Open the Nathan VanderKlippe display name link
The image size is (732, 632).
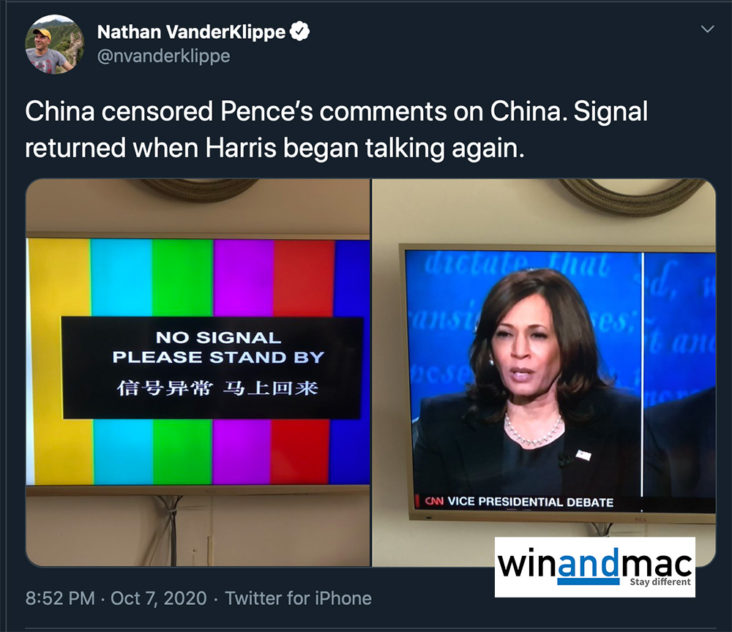point(191,32)
